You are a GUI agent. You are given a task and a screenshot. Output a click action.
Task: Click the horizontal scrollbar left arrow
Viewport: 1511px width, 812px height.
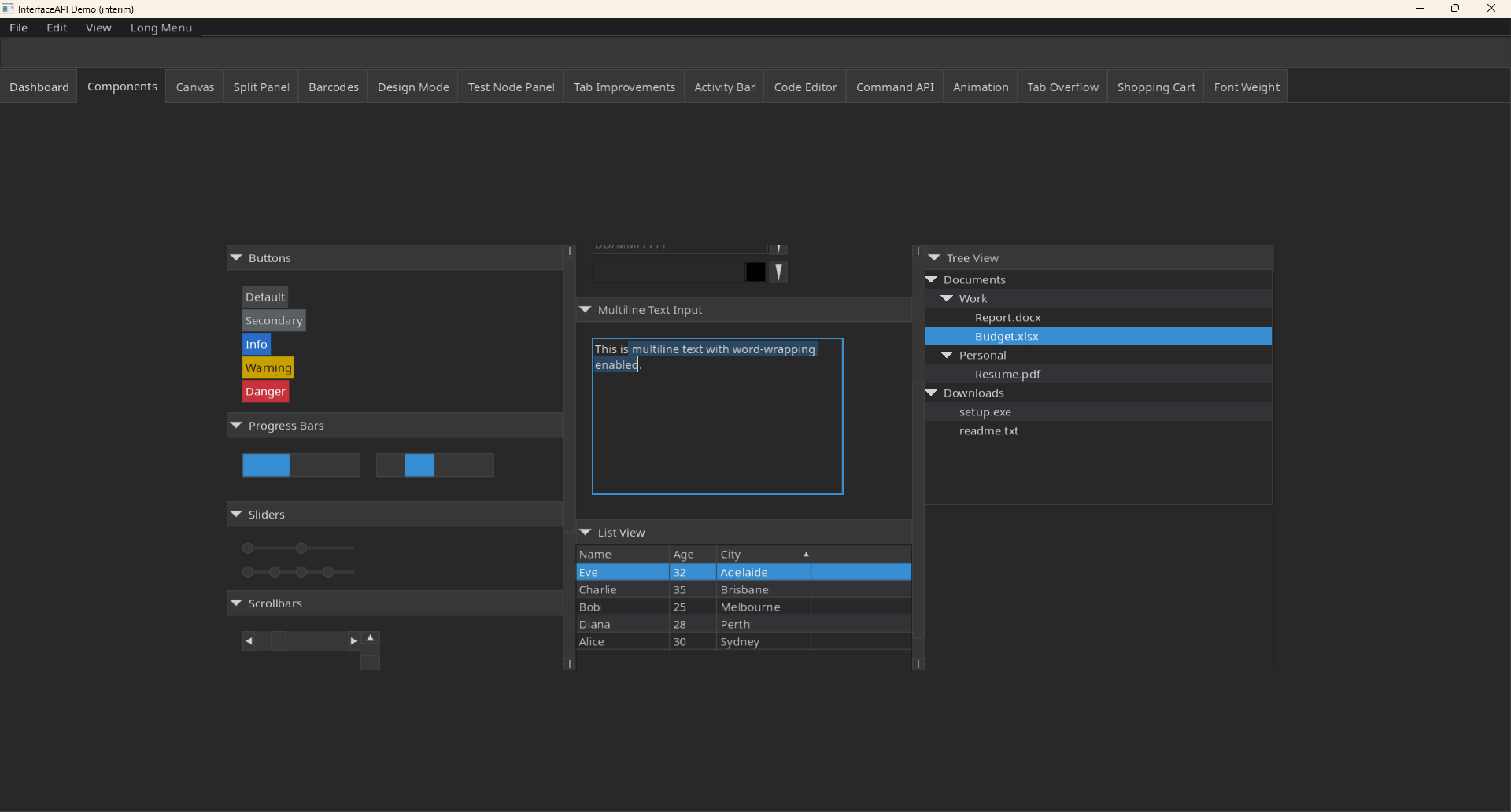pos(249,641)
